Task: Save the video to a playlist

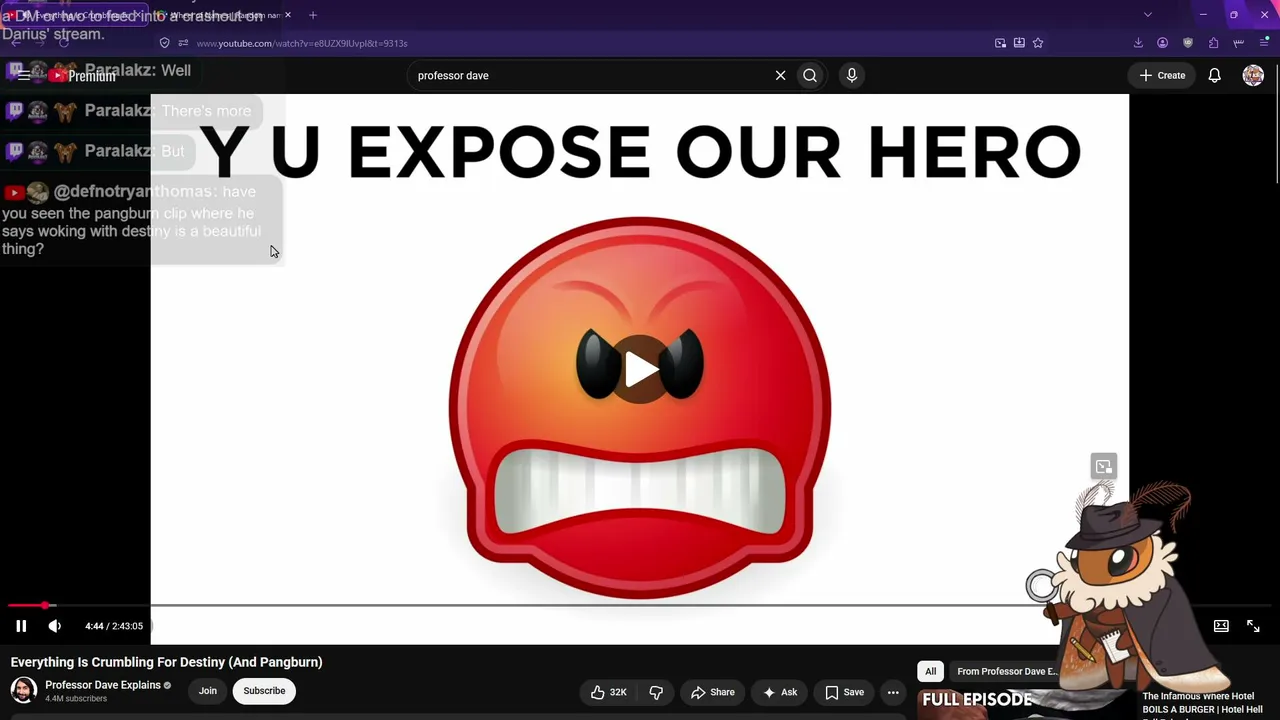Action: point(845,692)
